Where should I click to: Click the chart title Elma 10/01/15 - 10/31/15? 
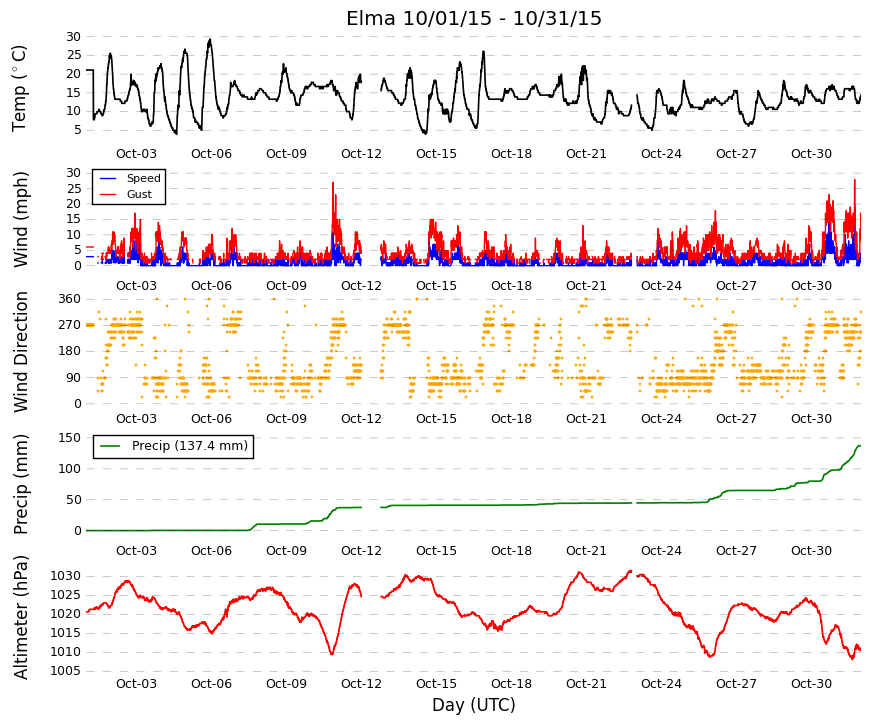pyautogui.click(x=473, y=18)
